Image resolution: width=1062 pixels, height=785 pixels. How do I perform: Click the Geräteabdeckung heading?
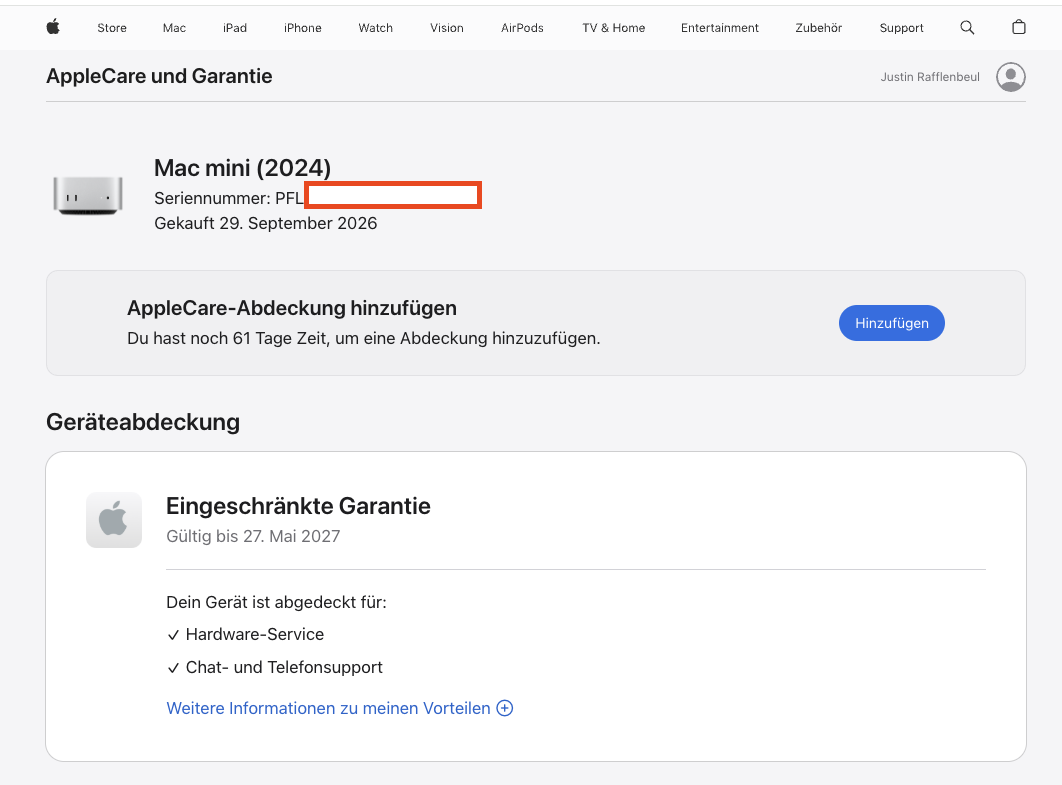click(143, 422)
